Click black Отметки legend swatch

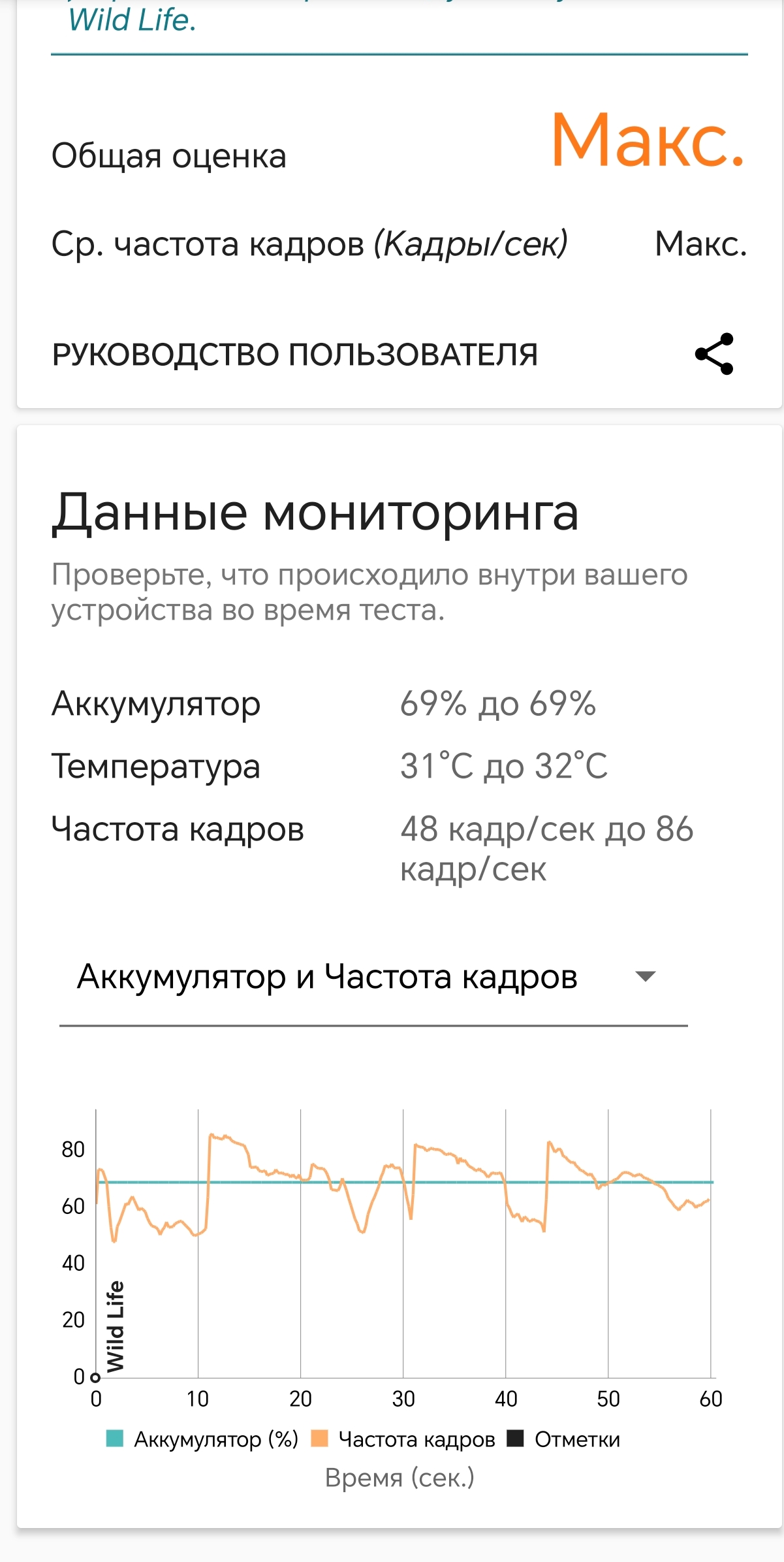tap(516, 1439)
